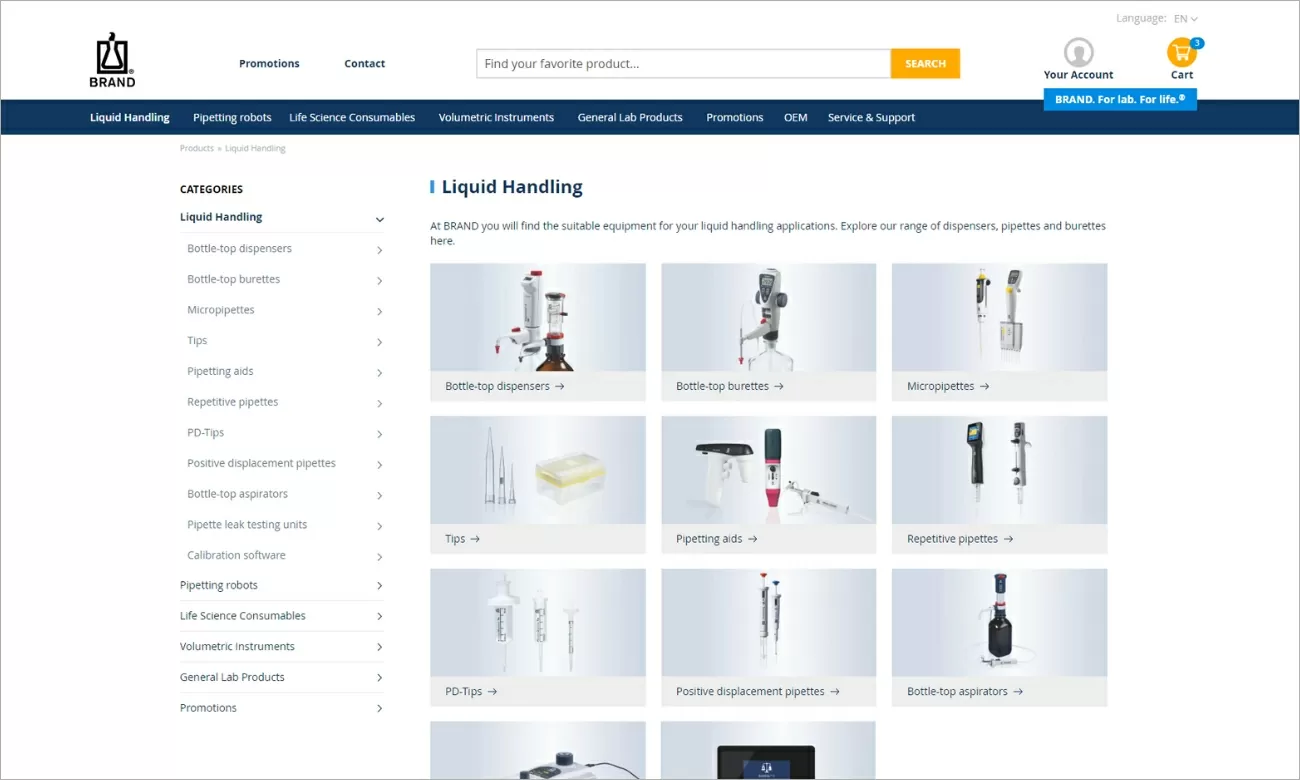Expand Micropipettes subcategory chevron in sidebar
This screenshot has width=1300, height=780.
[379, 311]
